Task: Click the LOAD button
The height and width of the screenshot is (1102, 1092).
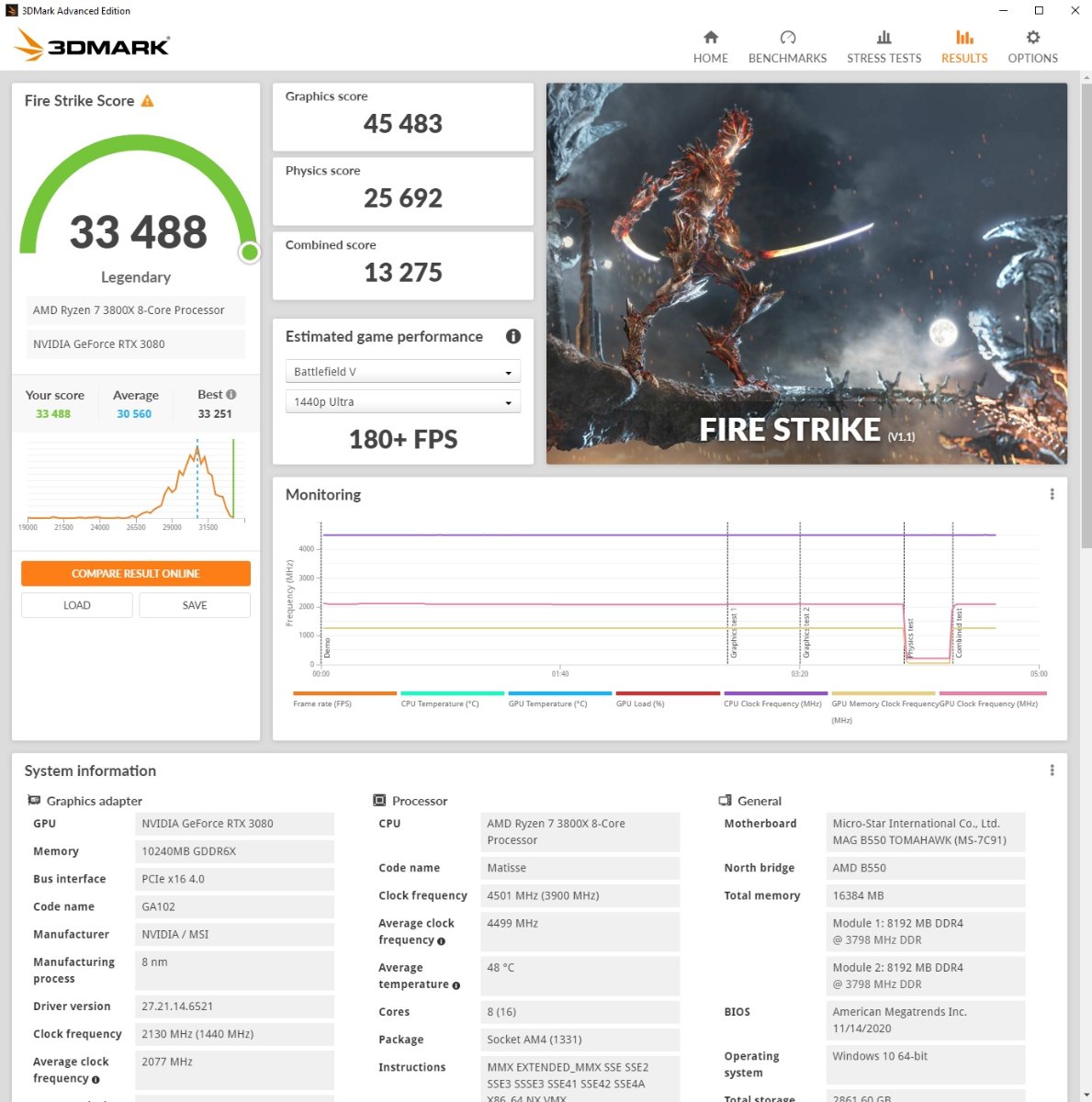Action: click(77, 605)
